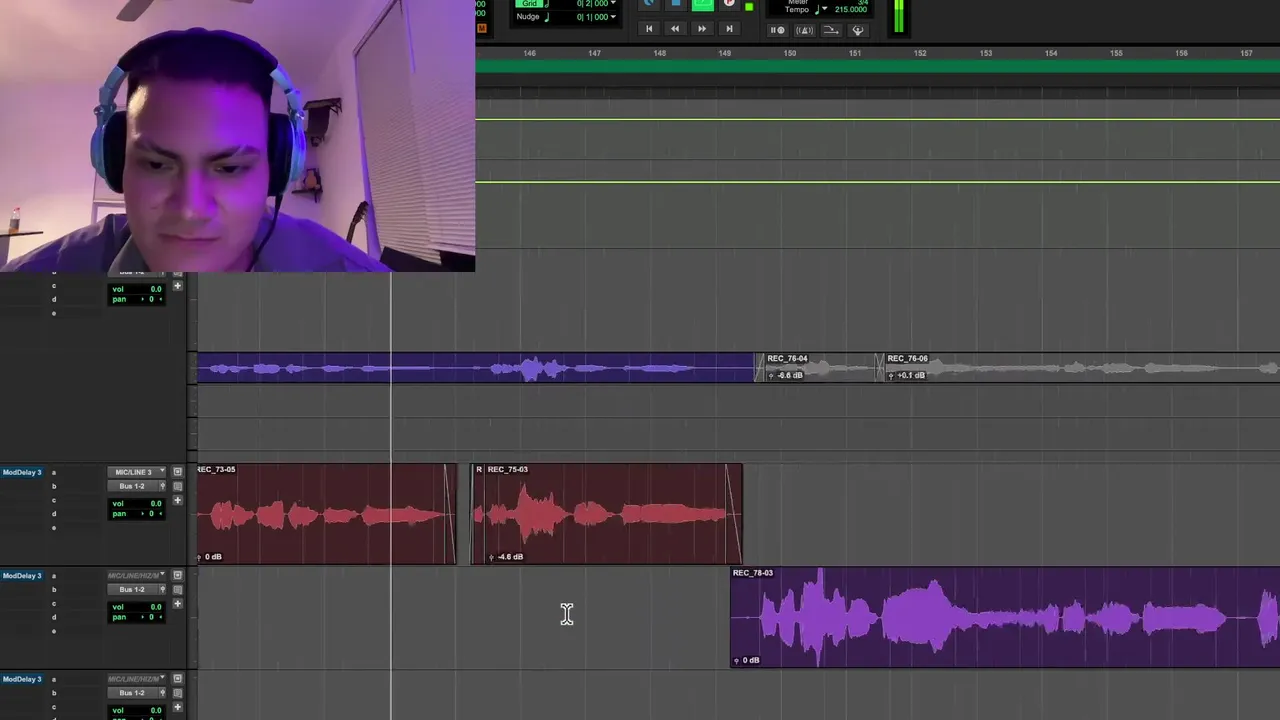Image resolution: width=1280 pixels, height=720 pixels.
Task: Click fade-out at end of REC_73-05
Action: click(450, 514)
